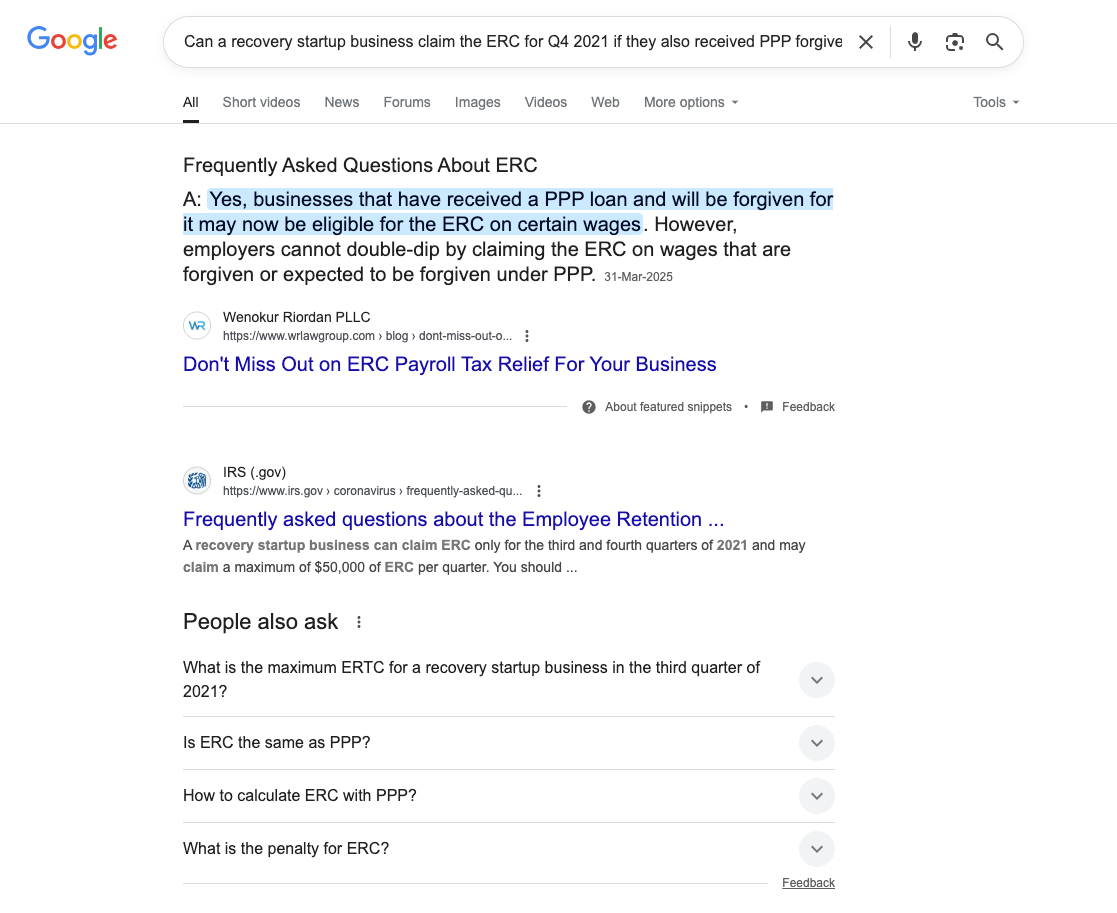Open the three-dot menu for the IRS result
Viewport: 1117px width, 913px height.
539,491
